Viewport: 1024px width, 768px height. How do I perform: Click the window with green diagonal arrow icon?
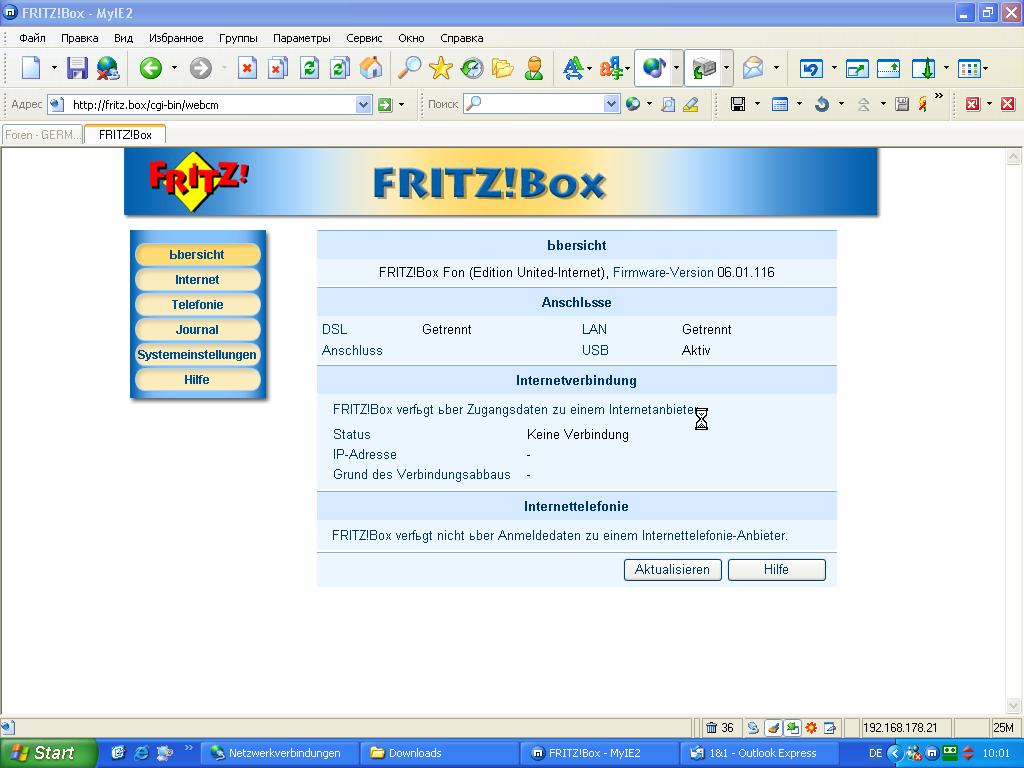pos(857,68)
